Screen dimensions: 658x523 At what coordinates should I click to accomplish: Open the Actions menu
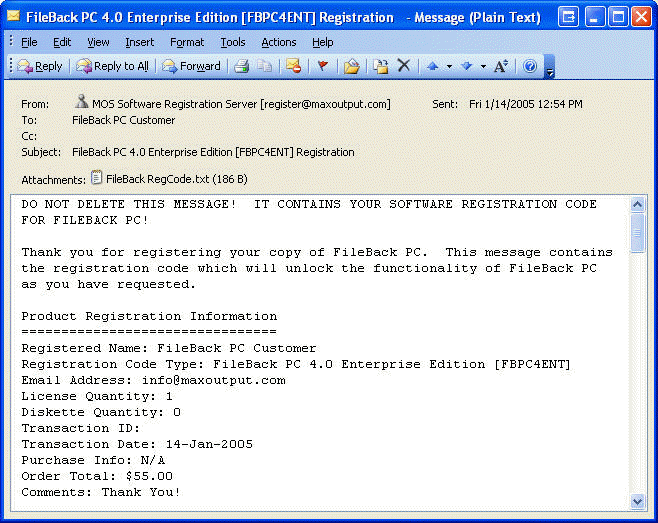[x=279, y=42]
